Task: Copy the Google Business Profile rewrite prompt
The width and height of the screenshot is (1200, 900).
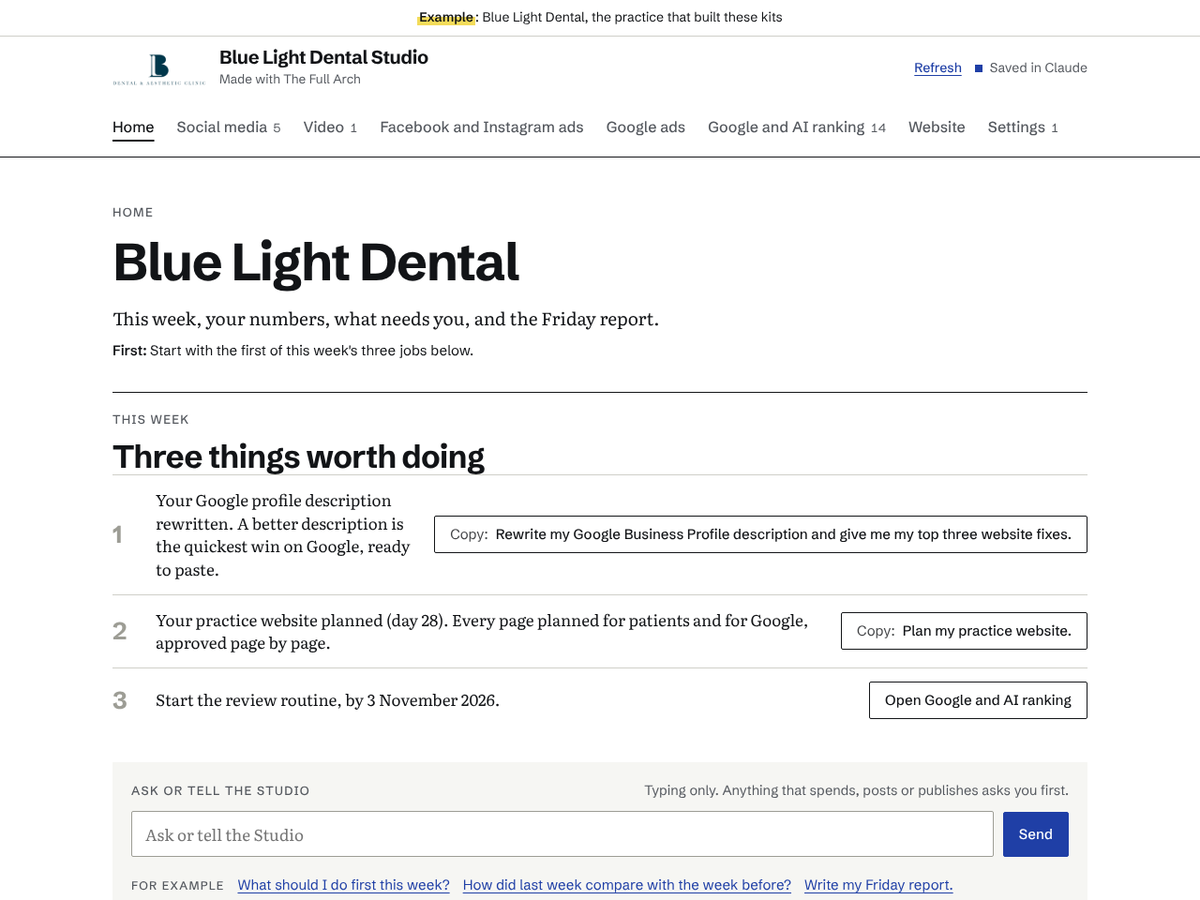Action: 760,534
